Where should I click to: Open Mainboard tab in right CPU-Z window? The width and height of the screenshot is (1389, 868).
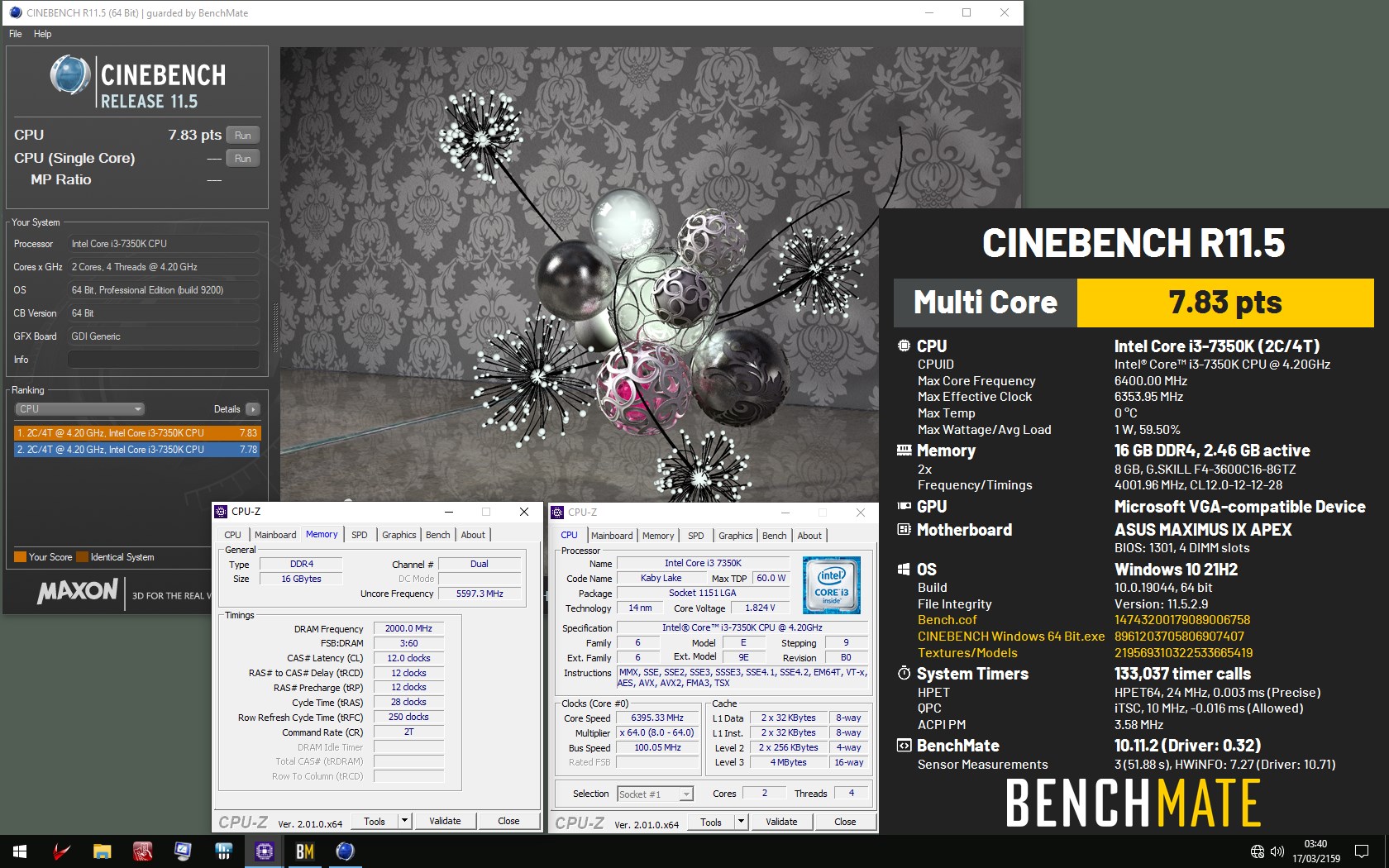pos(612,536)
